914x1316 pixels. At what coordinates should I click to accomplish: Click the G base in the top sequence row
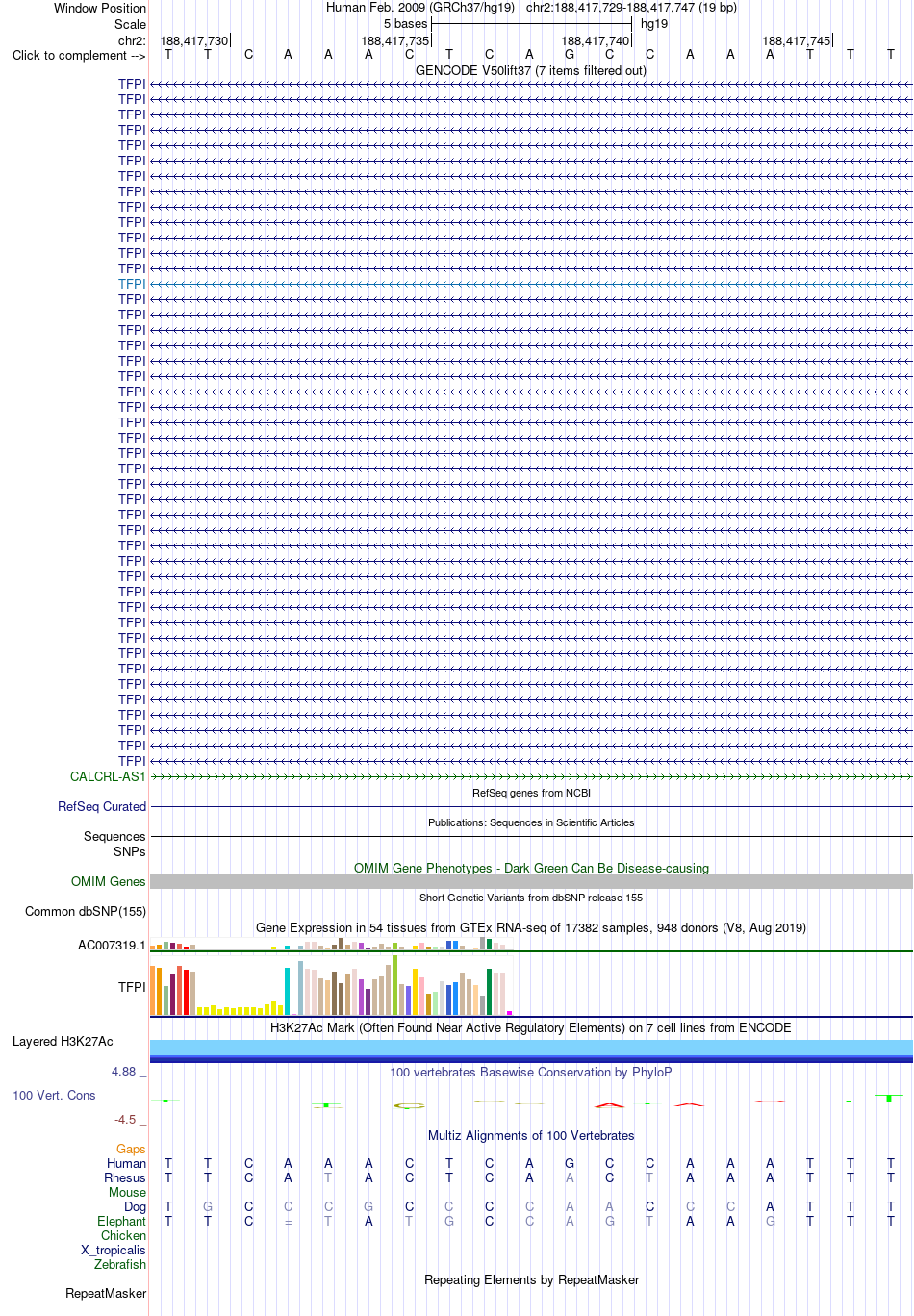[x=570, y=55]
